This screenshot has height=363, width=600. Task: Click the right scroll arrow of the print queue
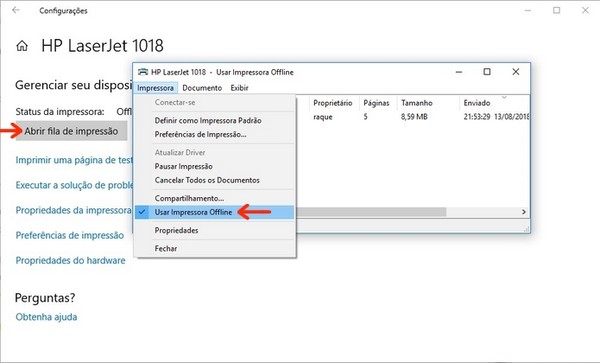(x=524, y=212)
